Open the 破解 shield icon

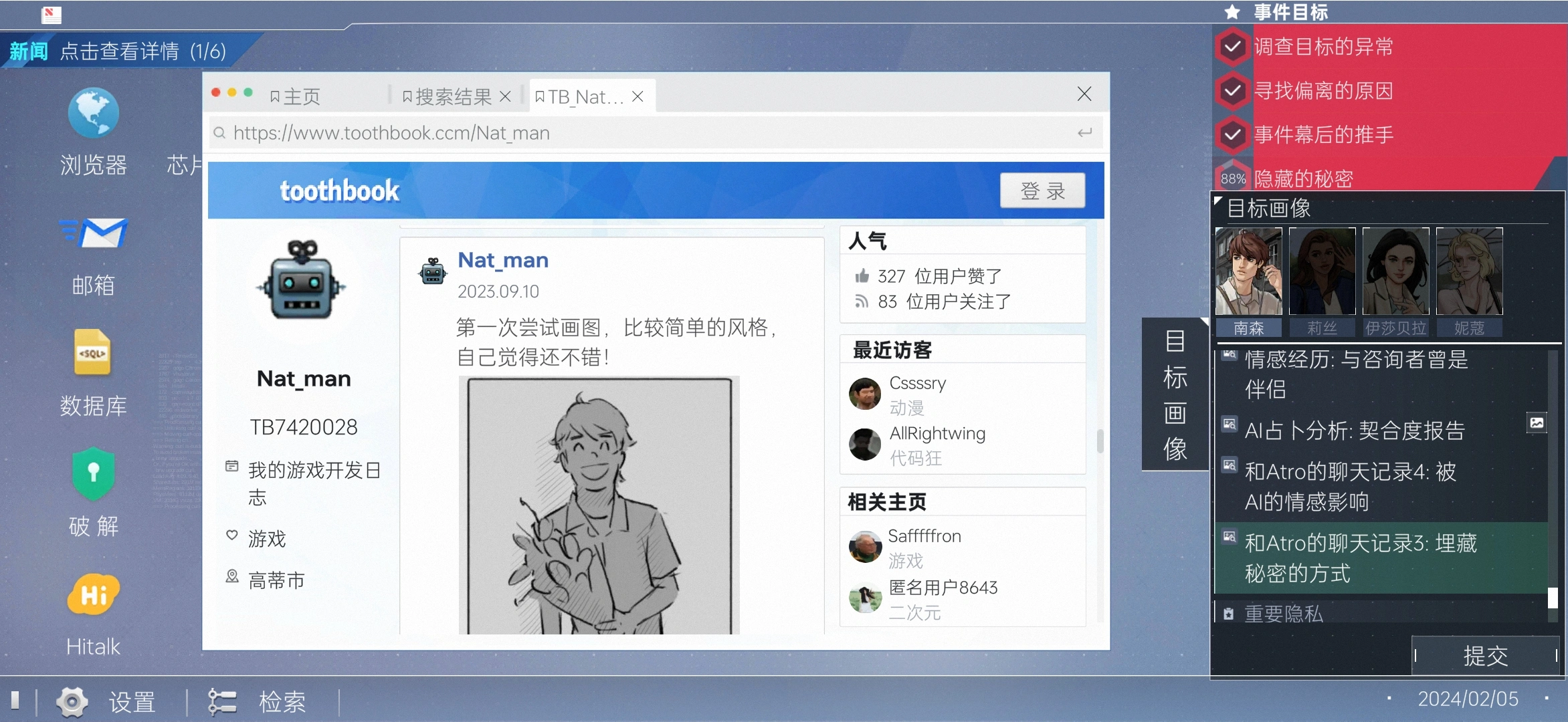pyautogui.click(x=94, y=473)
